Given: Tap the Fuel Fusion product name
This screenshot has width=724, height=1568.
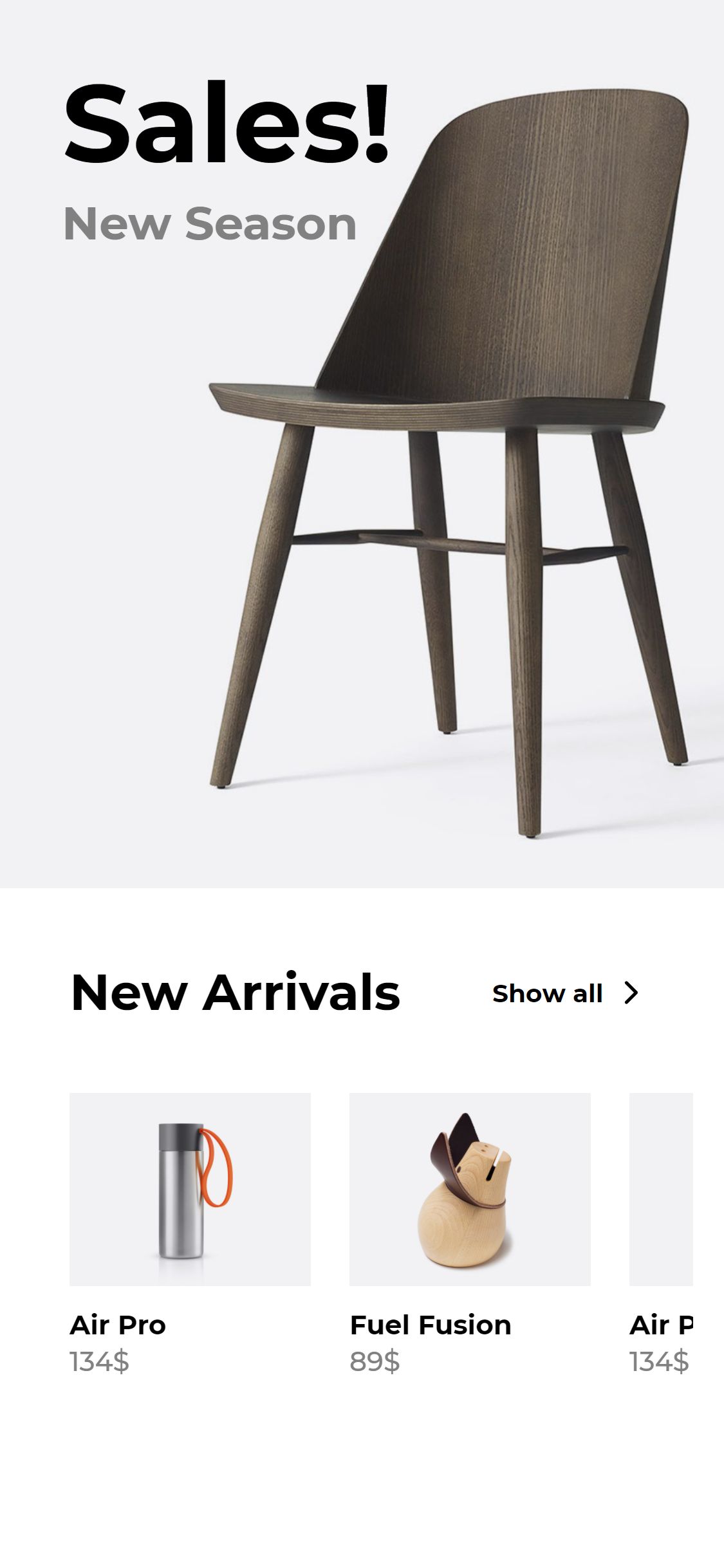Looking at the screenshot, I should pos(431,1325).
